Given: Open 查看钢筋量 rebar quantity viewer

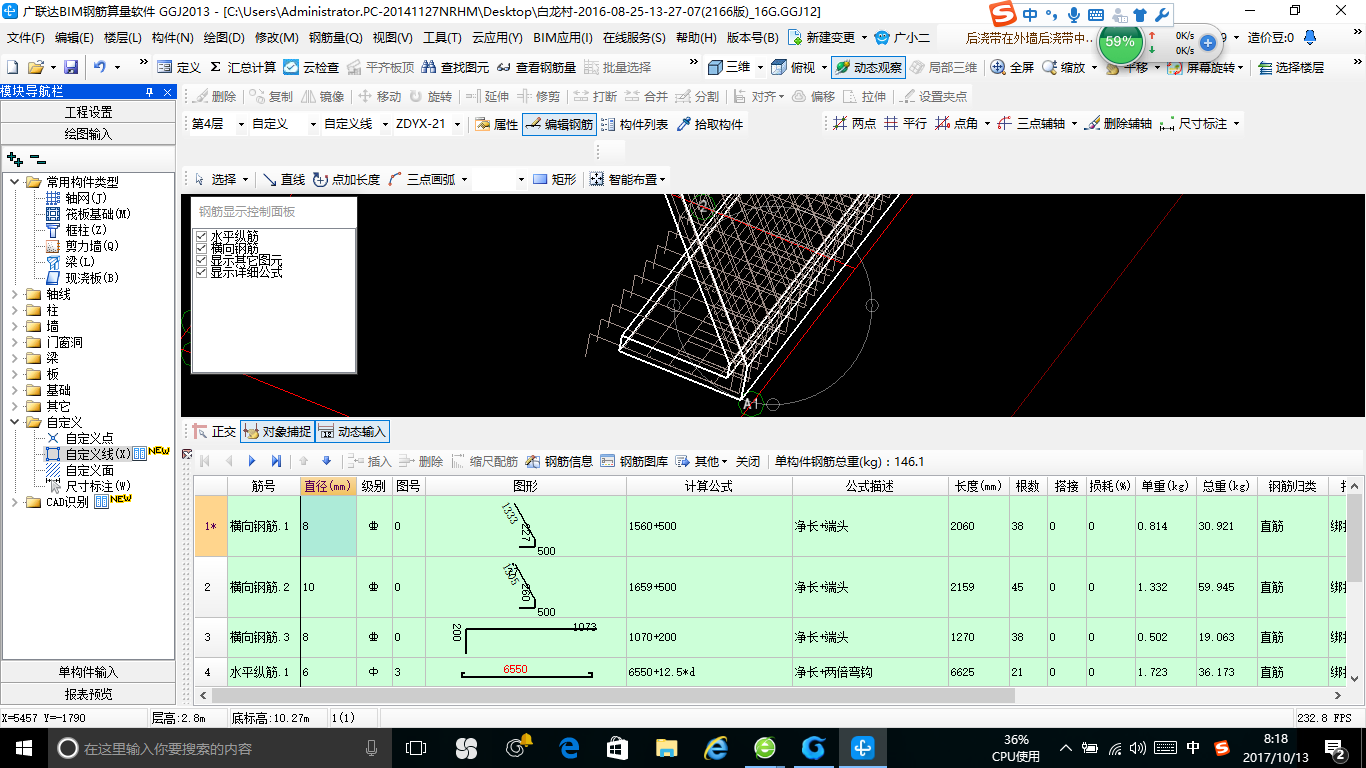Looking at the screenshot, I should (x=536, y=67).
